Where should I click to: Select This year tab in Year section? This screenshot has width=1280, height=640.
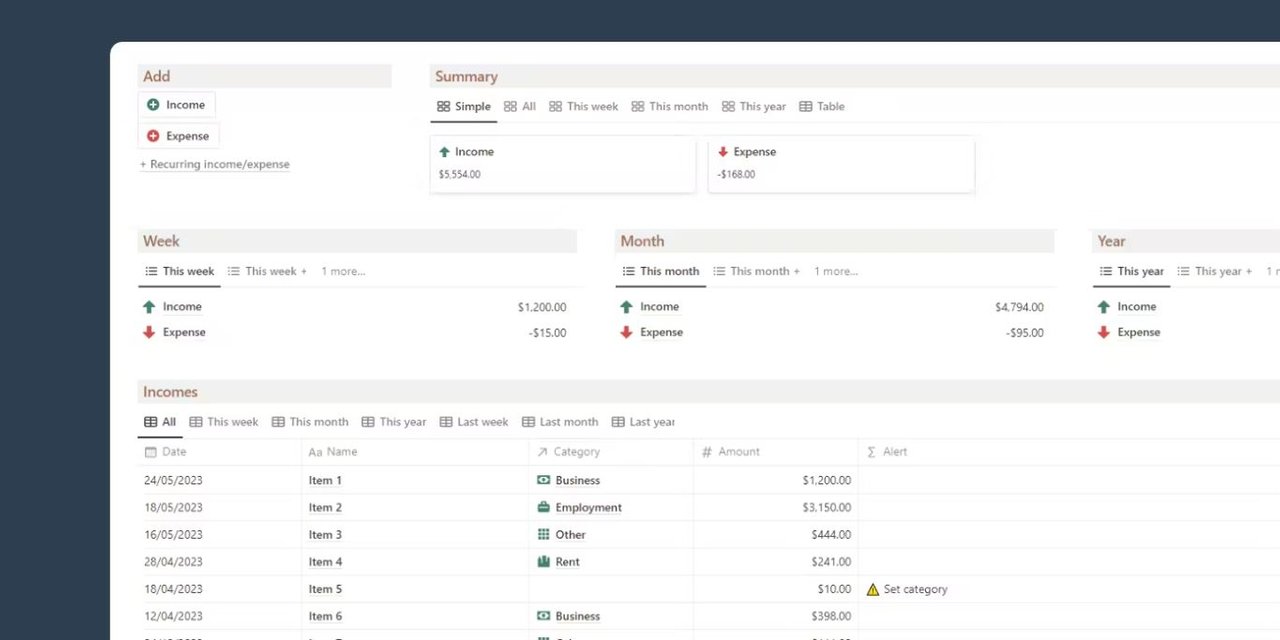(1132, 271)
